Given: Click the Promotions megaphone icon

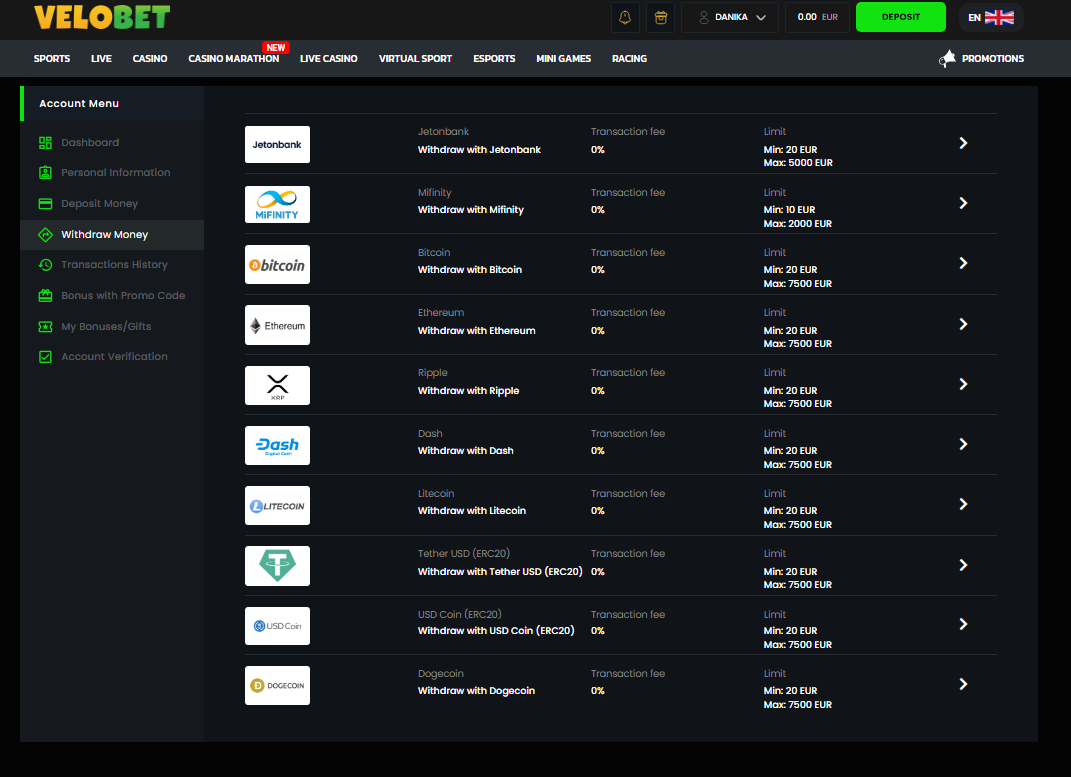Looking at the screenshot, I should (947, 59).
